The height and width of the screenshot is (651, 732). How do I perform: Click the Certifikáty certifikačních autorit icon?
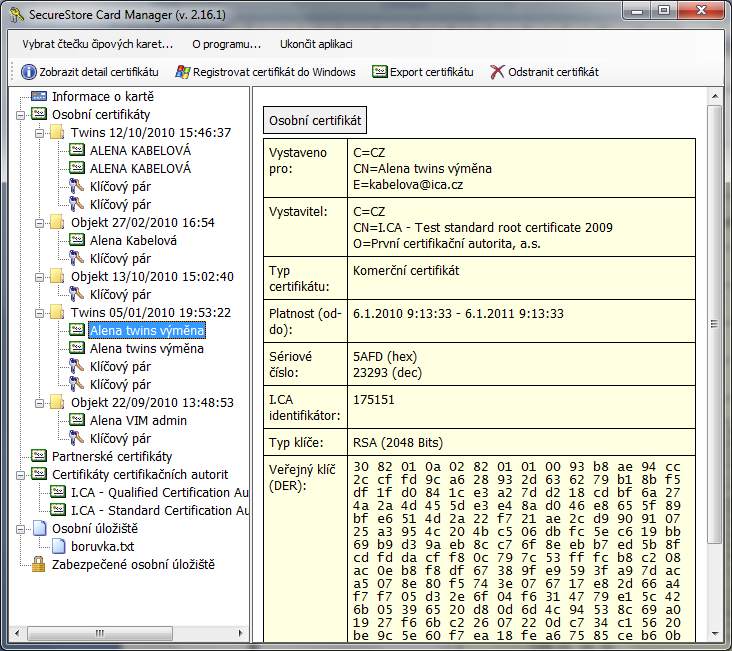(x=39, y=474)
